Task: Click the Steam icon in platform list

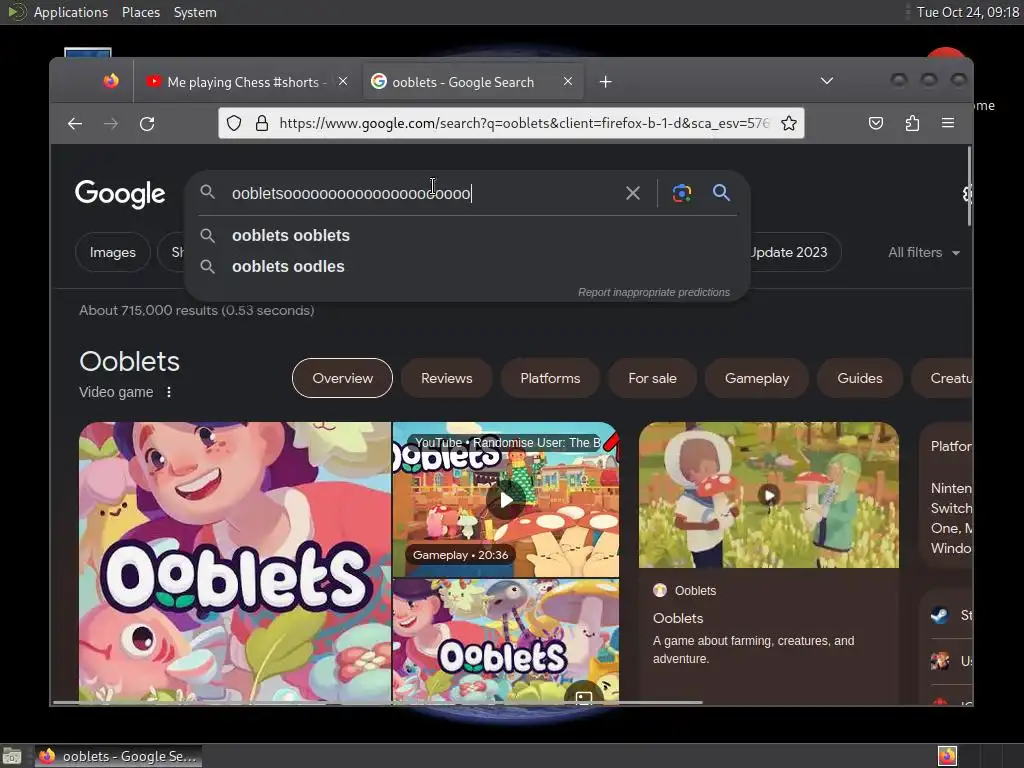Action: tap(940, 615)
